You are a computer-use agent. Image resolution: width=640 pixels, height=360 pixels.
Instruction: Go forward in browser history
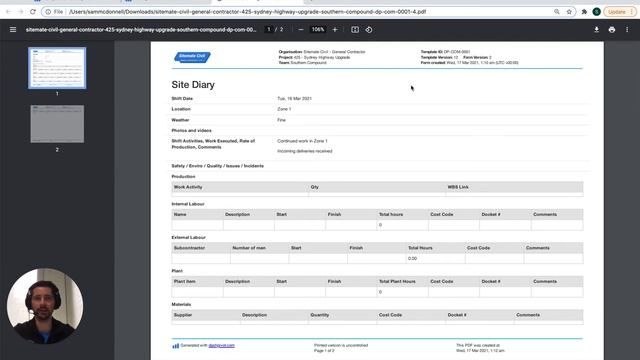pyautogui.click(x=20, y=12)
